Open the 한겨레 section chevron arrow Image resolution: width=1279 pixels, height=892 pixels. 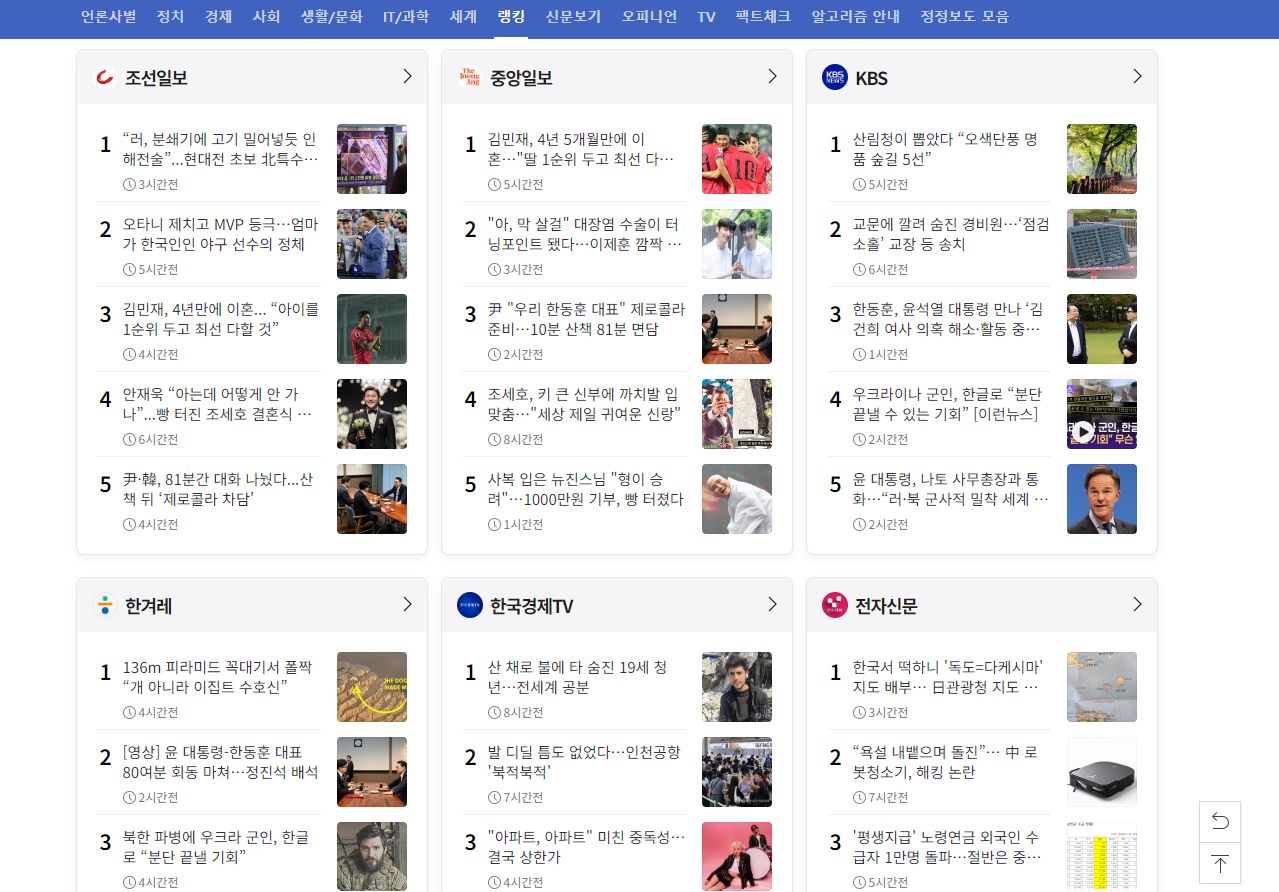[x=406, y=604]
